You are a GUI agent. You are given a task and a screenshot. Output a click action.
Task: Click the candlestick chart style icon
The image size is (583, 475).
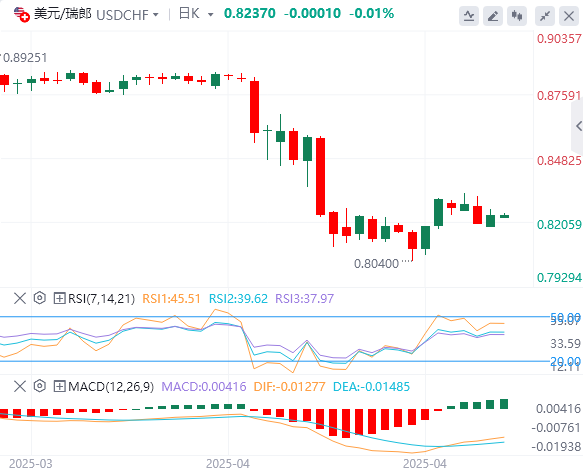517,16
